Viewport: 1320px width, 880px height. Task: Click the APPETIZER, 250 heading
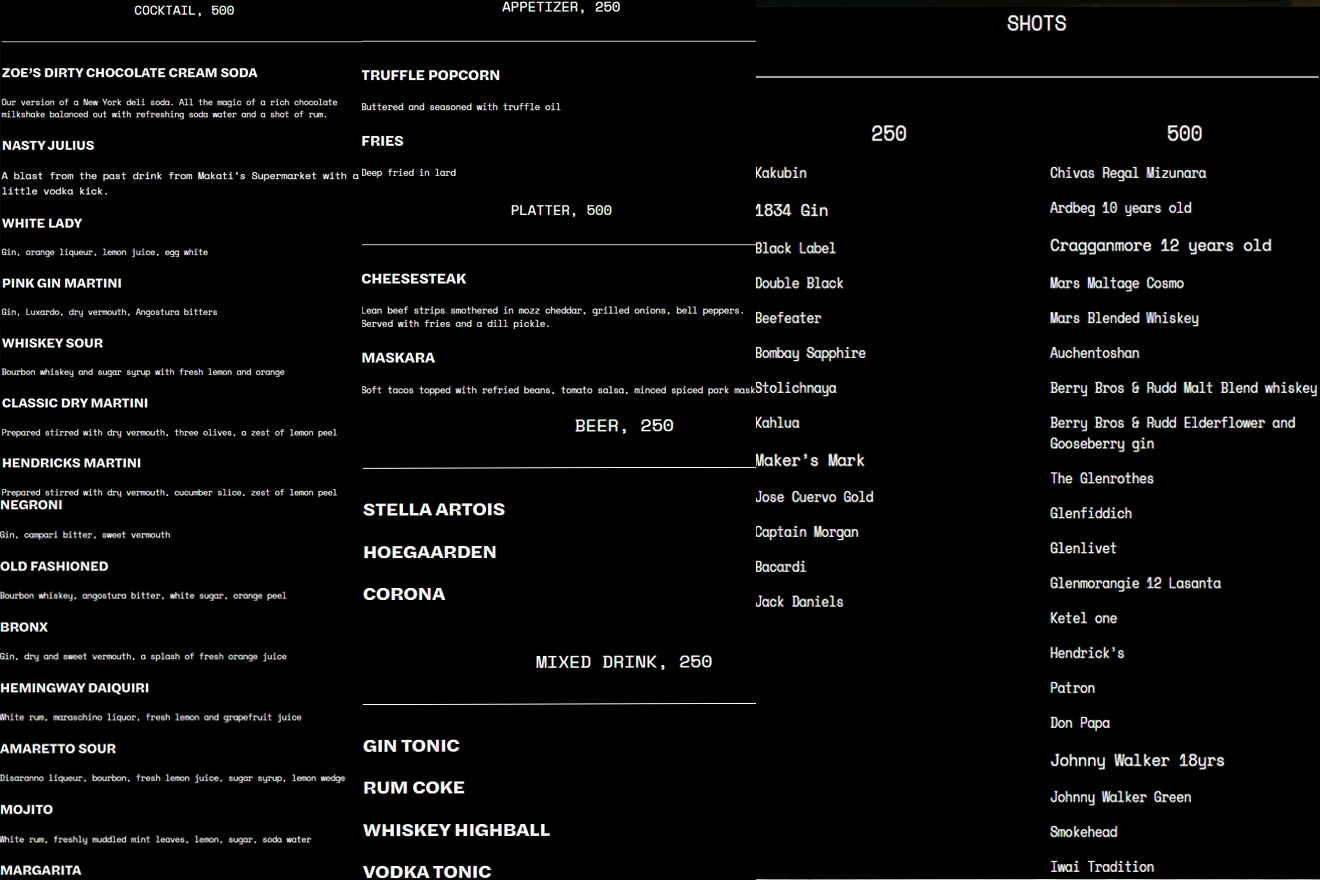click(x=561, y=8)
